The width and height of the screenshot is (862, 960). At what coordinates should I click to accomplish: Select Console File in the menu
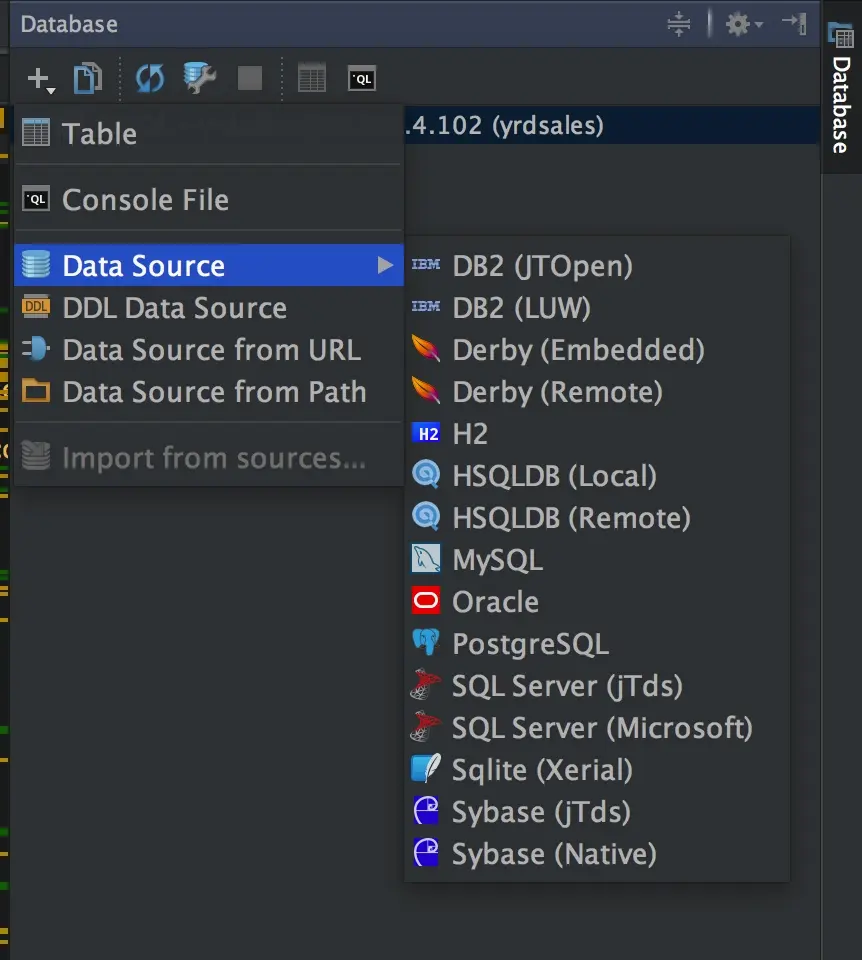[x=145, y=200]
